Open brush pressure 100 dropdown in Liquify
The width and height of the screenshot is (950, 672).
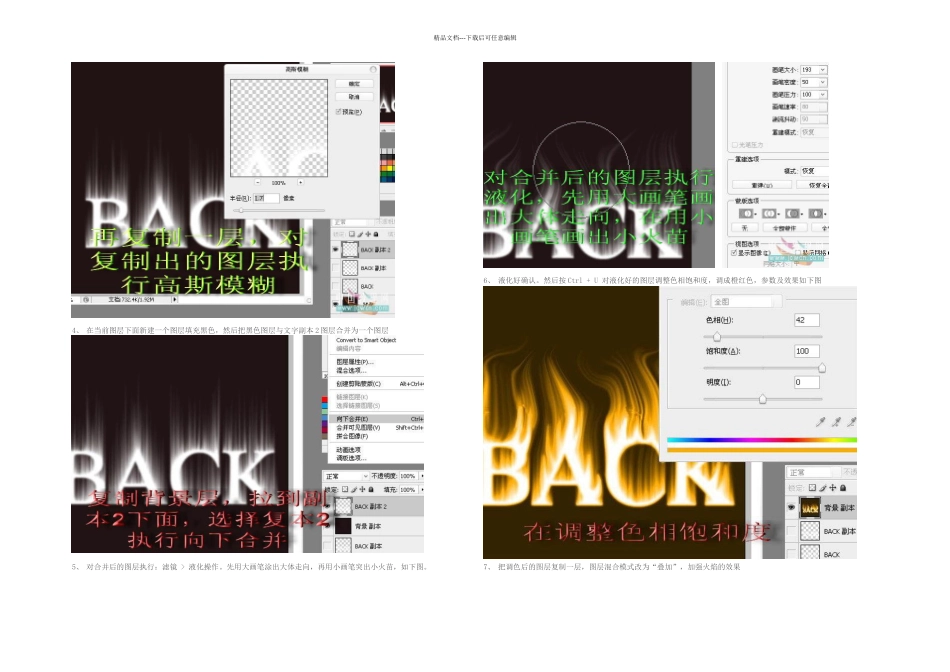click(823, 95)
